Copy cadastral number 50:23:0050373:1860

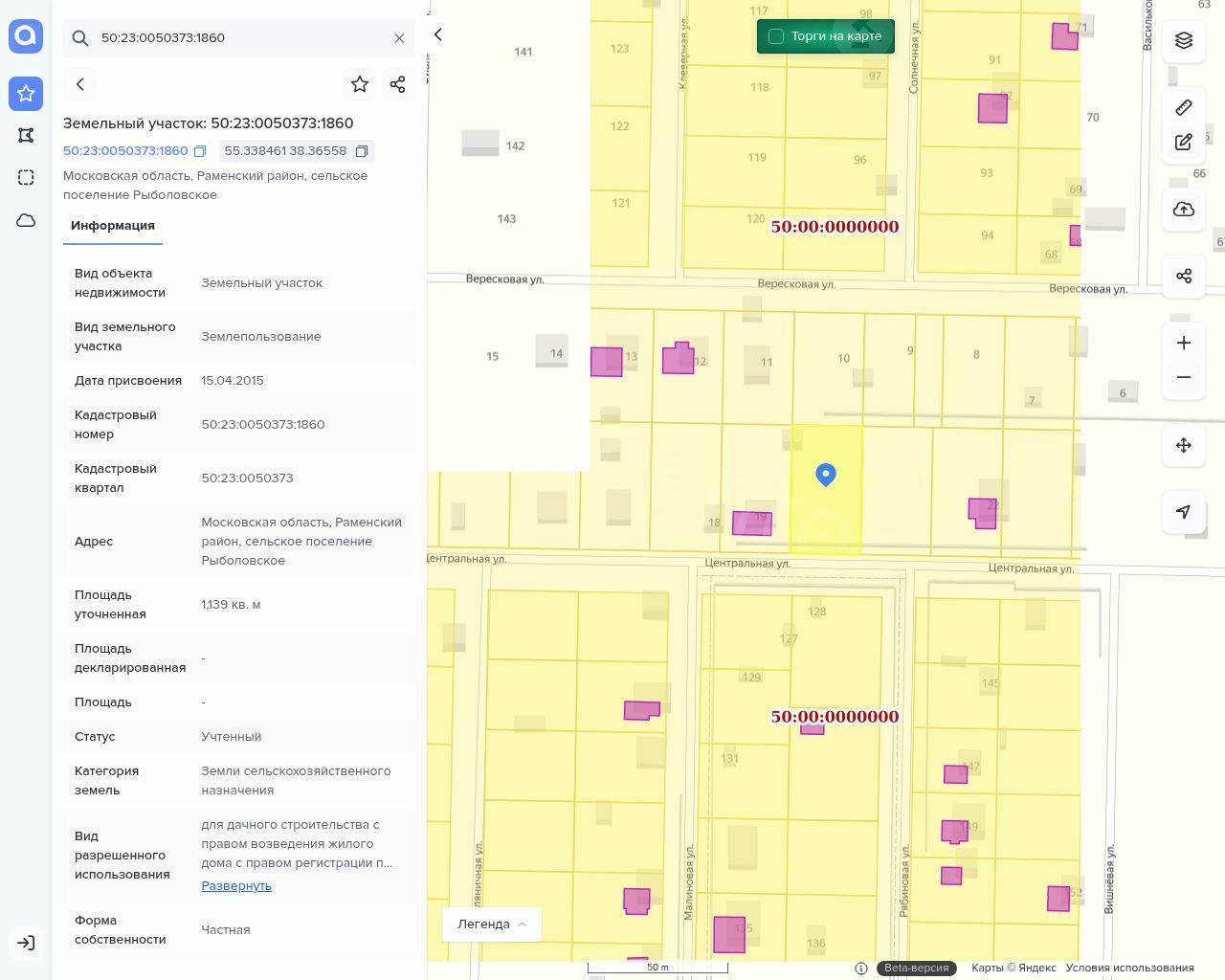coord(200,151)
